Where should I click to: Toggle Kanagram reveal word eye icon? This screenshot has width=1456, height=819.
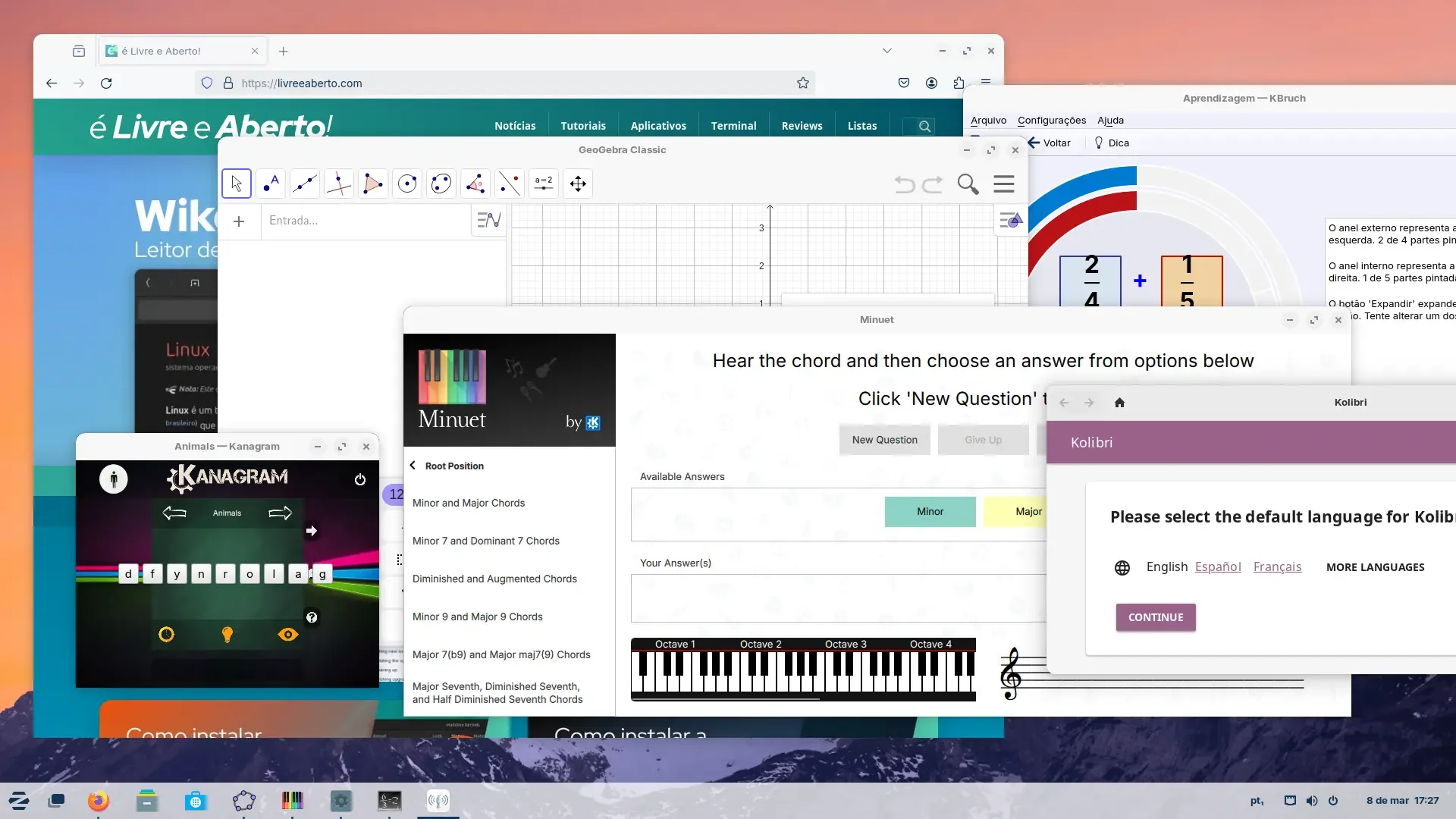click(x=288, y=635)
